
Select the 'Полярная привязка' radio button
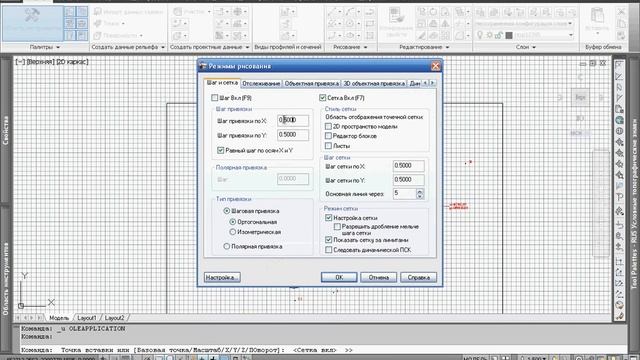(x=227, y=247)
